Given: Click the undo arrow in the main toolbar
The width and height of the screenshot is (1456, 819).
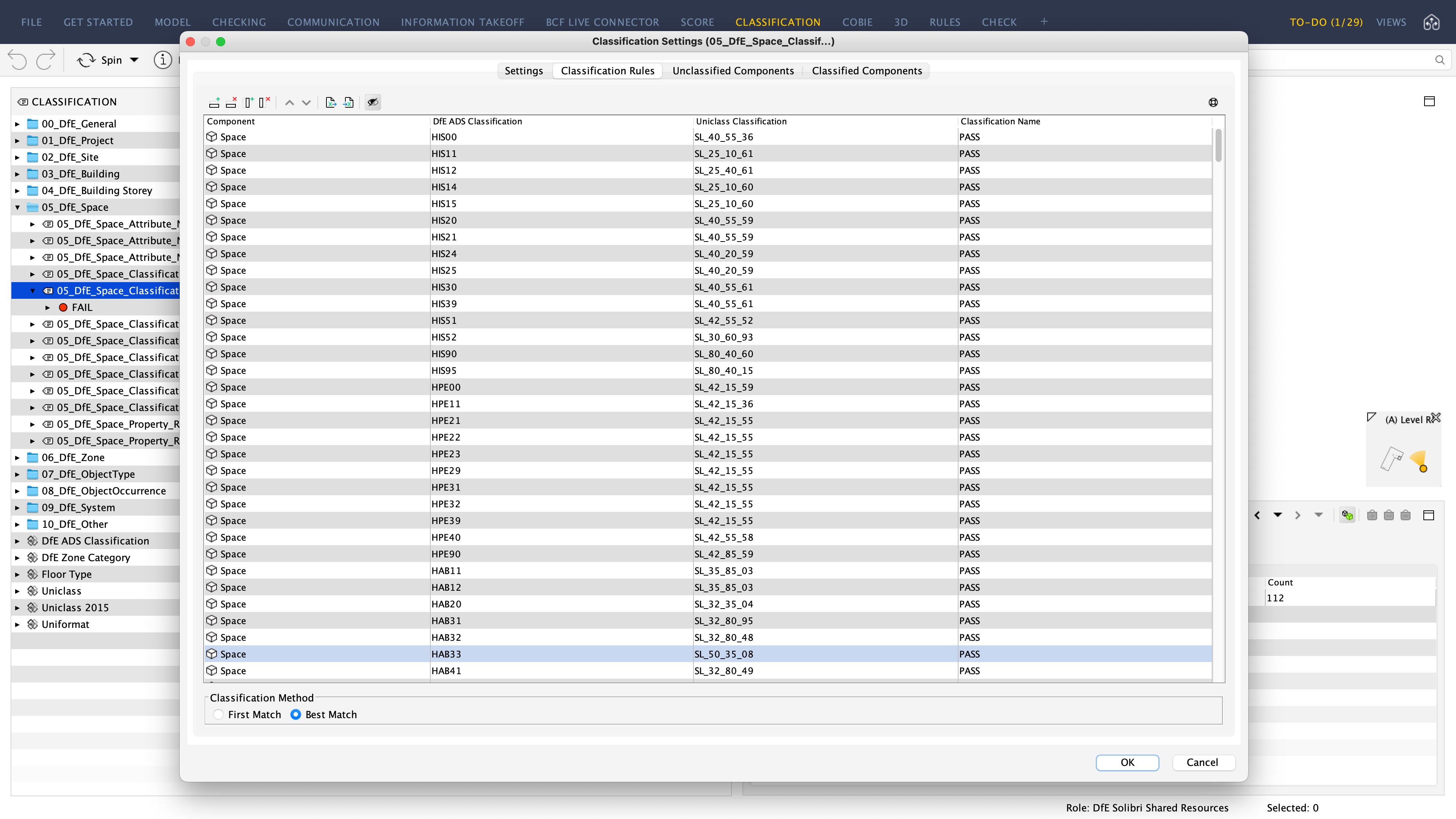Looking at the screenshot, I should coord(17,60).
